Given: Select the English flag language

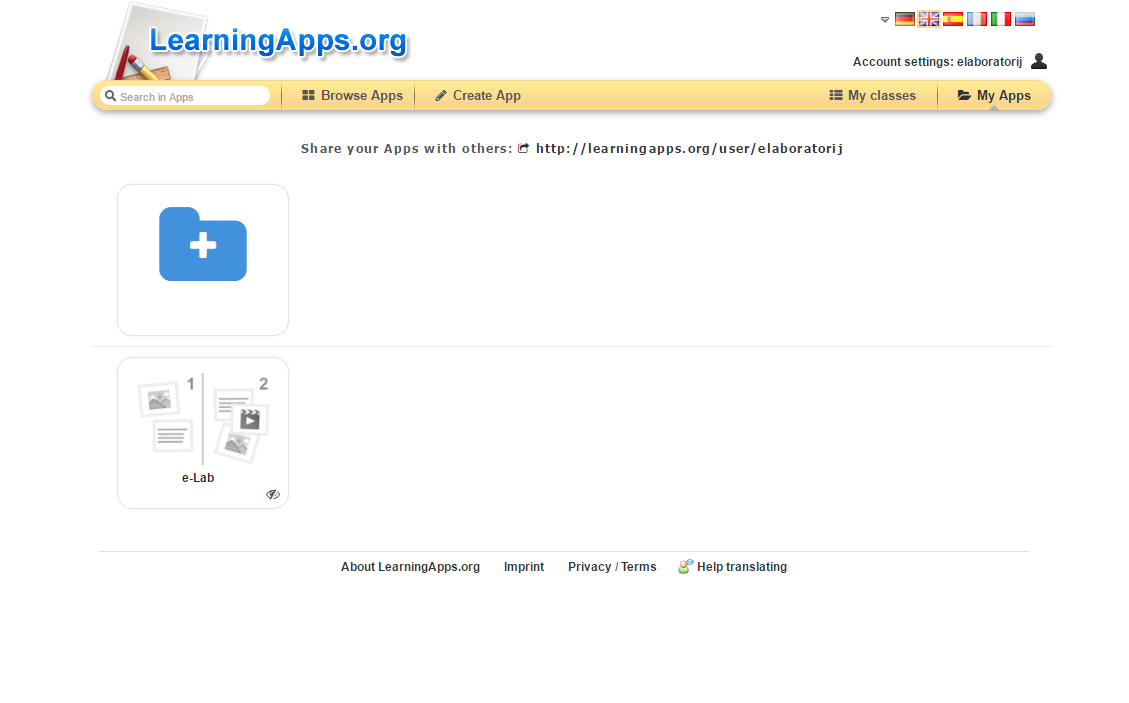Looking at the screenshot, I should tap(929, 19).
